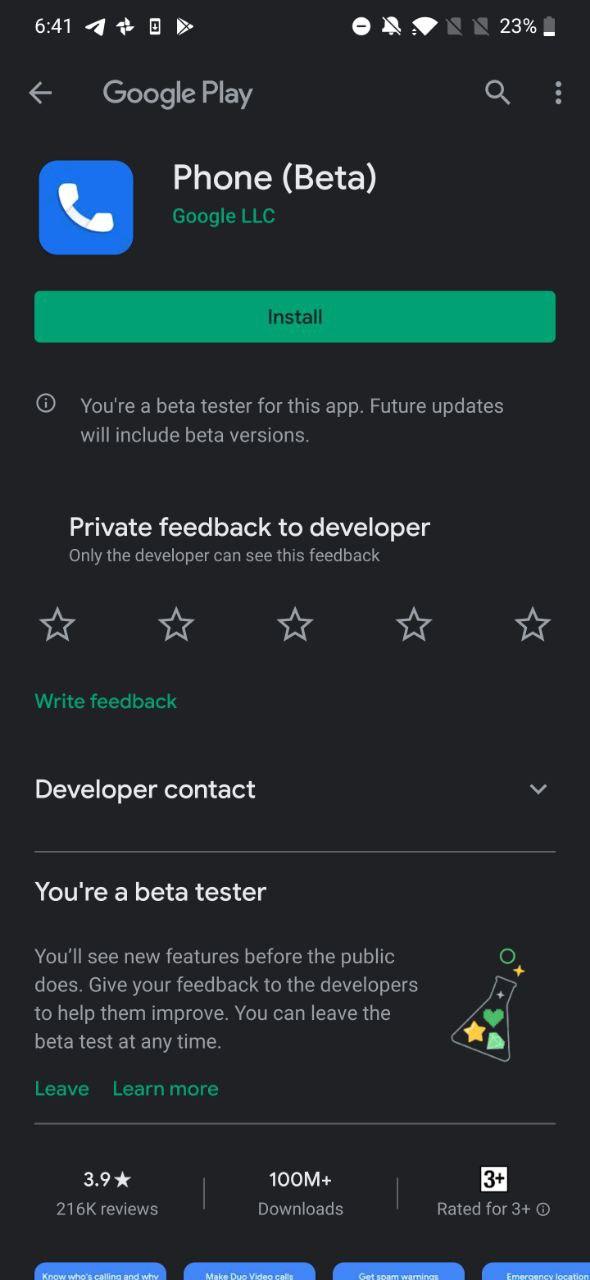Rate the app three stars
The width and height of the screenshot is (590, 1280).
tap(295, 625)
